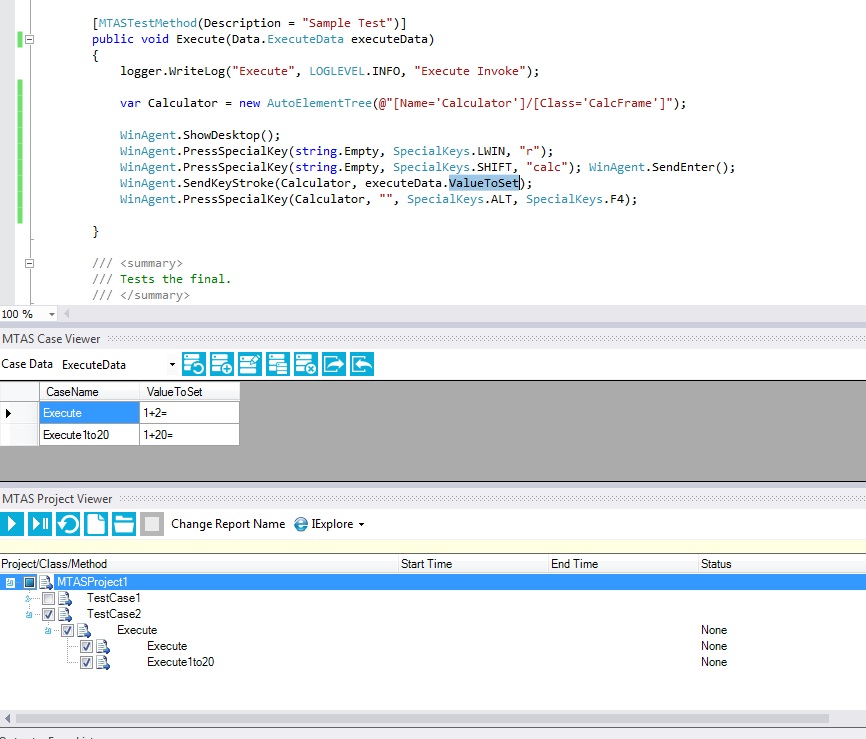Click the highlighted ValueToSet in code
This screenshot has width=866, height=739.
[484, 183]
